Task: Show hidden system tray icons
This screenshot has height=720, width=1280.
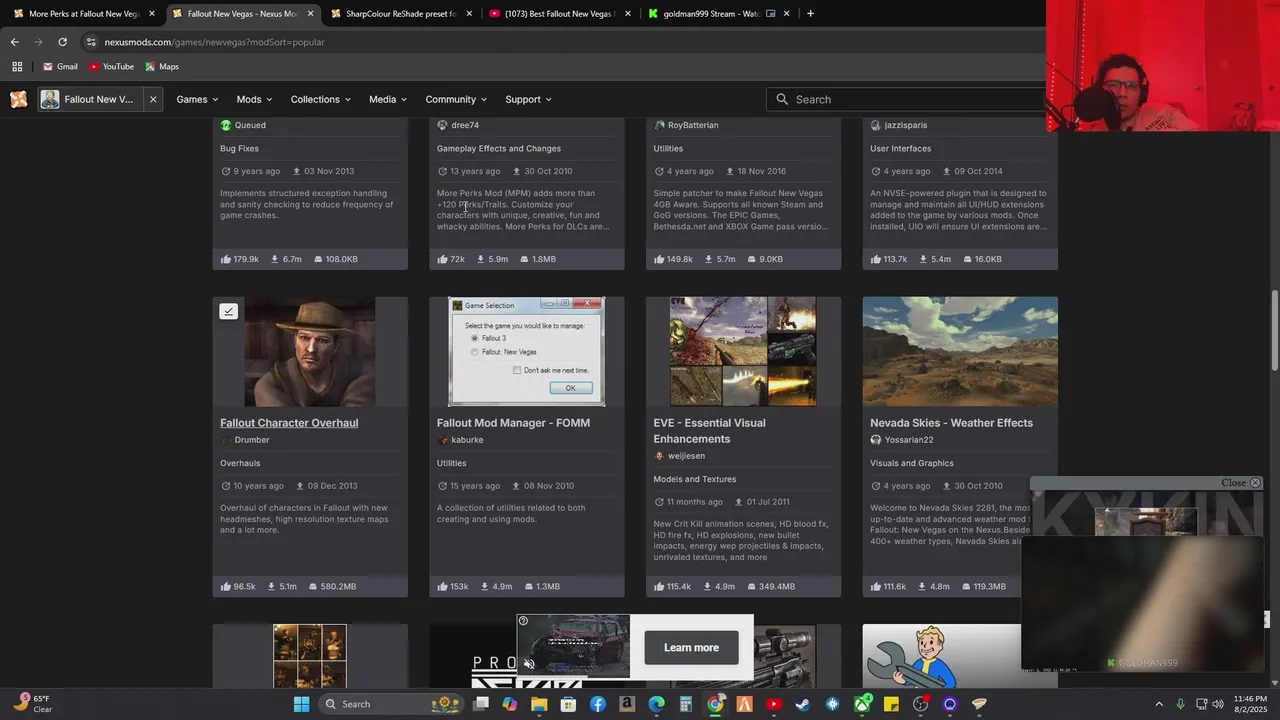Action: pyautogui.click(x=1159, y=704)
